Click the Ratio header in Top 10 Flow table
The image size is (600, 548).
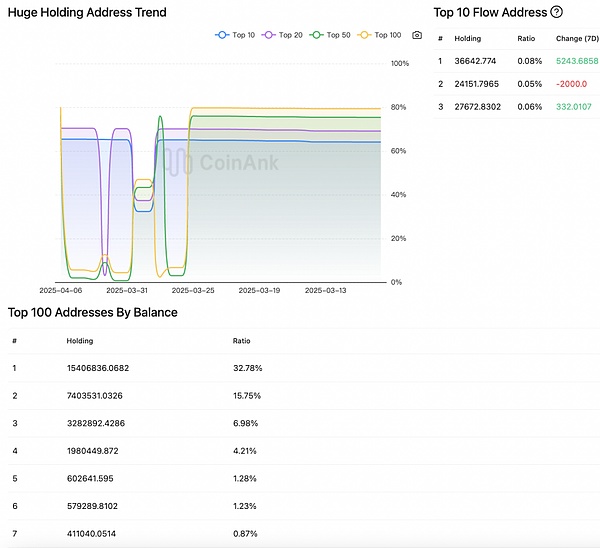coord(526,38)
